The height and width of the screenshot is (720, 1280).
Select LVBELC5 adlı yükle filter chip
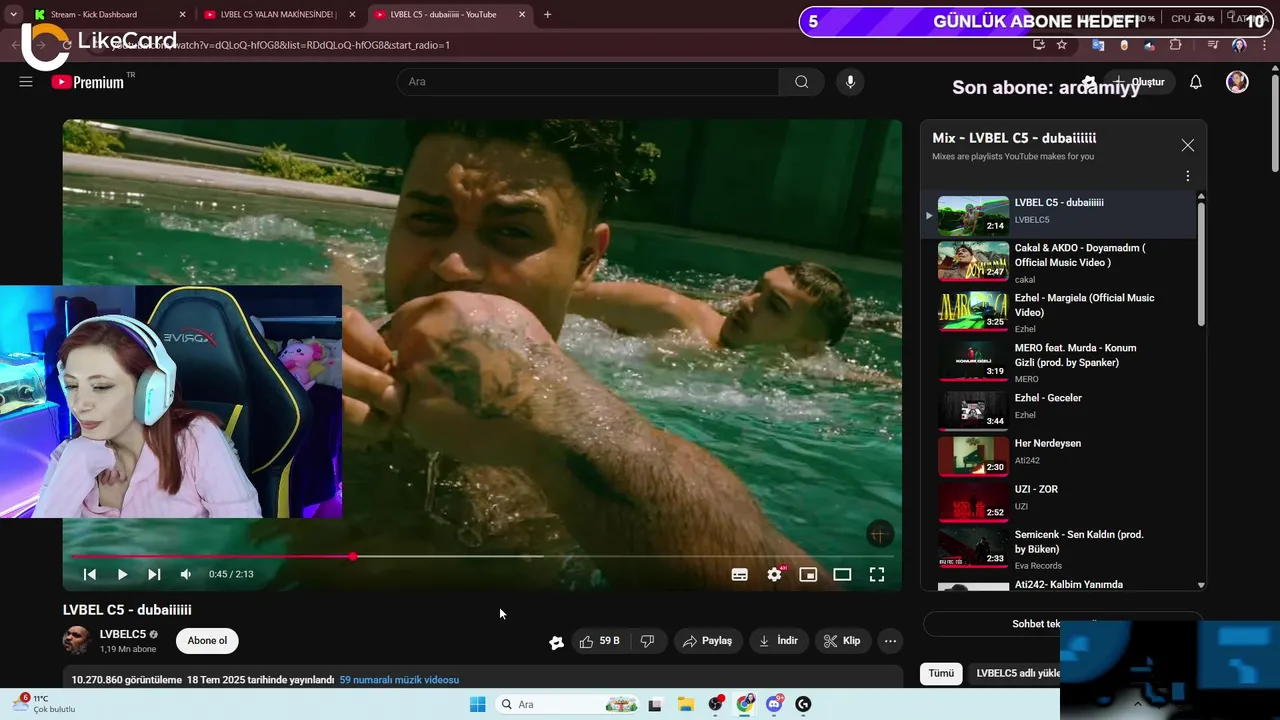tap(1018, 673)
